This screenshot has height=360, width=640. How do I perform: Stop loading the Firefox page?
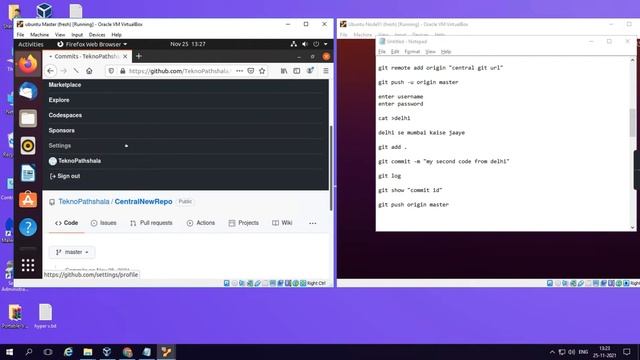click(76, 71)
